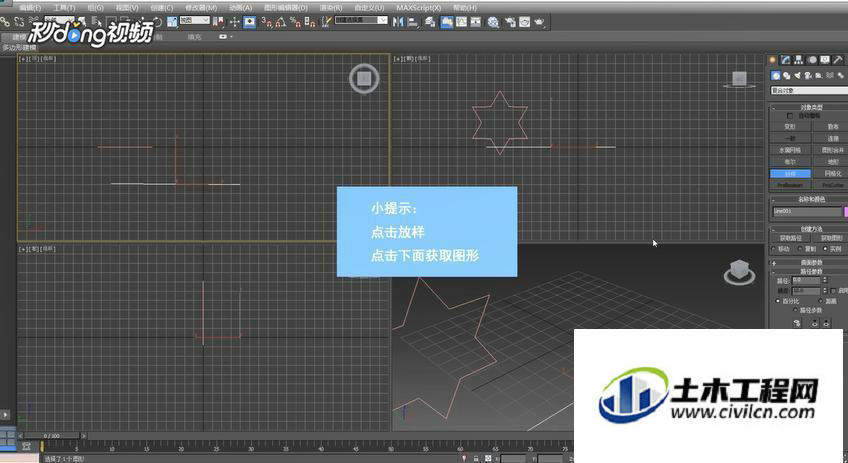Open the Modifiers (M) menu
This screenshot has width=848, height=463.
pyautogui.click(x=201, y=8)
